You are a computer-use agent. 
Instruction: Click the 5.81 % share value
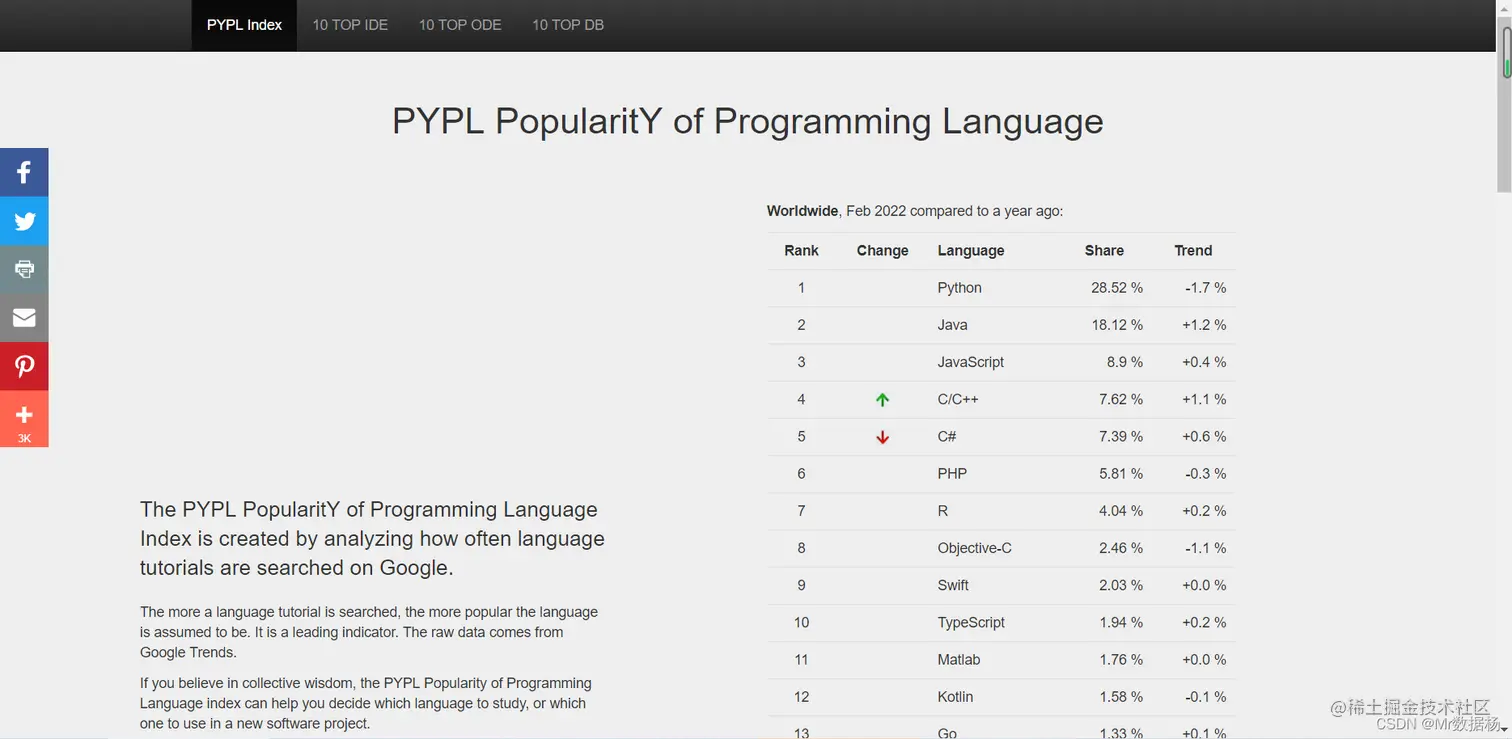[x=1121, y=474]
